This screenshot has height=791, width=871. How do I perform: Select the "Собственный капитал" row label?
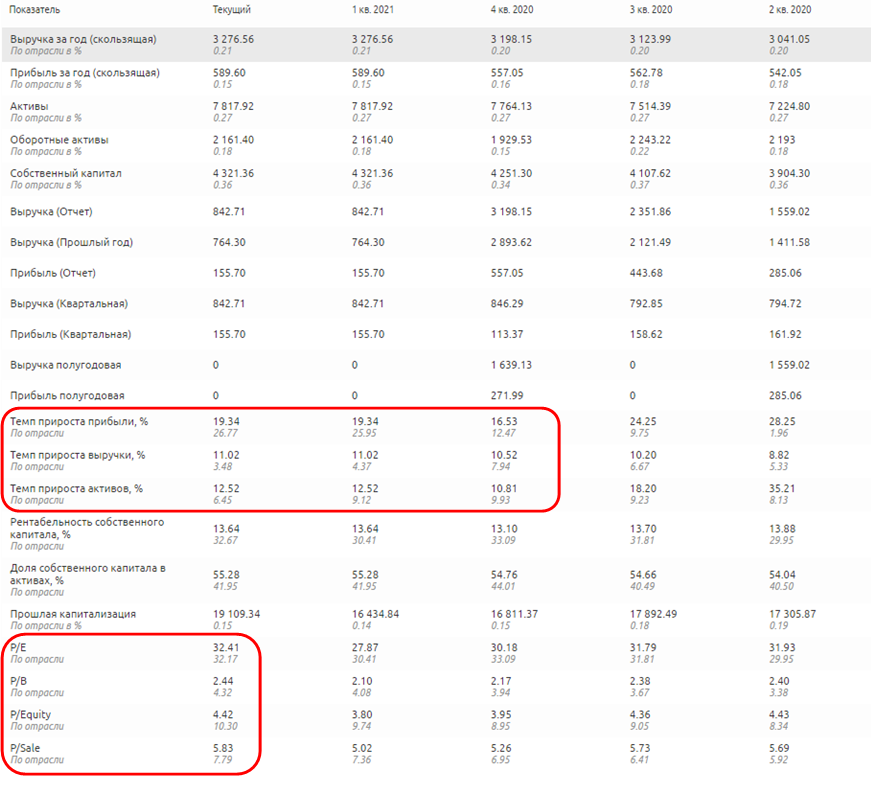pyautogui.click(x=66, y=173)
